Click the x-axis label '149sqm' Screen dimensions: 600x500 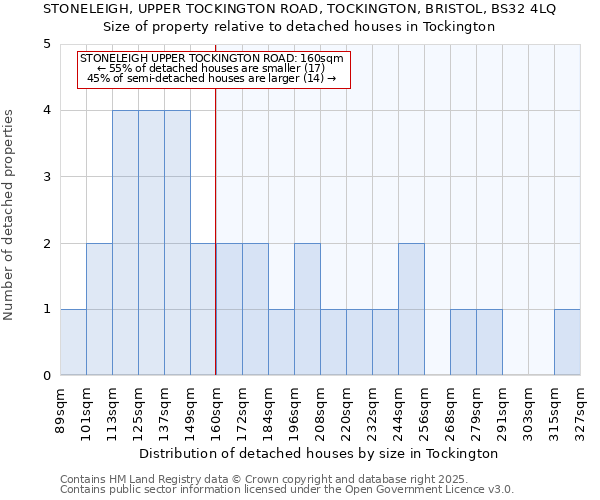190,414
